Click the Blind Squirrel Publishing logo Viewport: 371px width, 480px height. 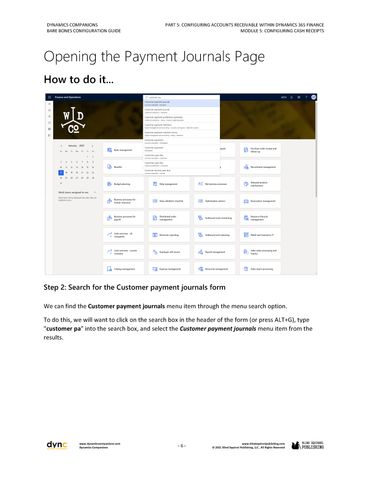click(308, 445)
